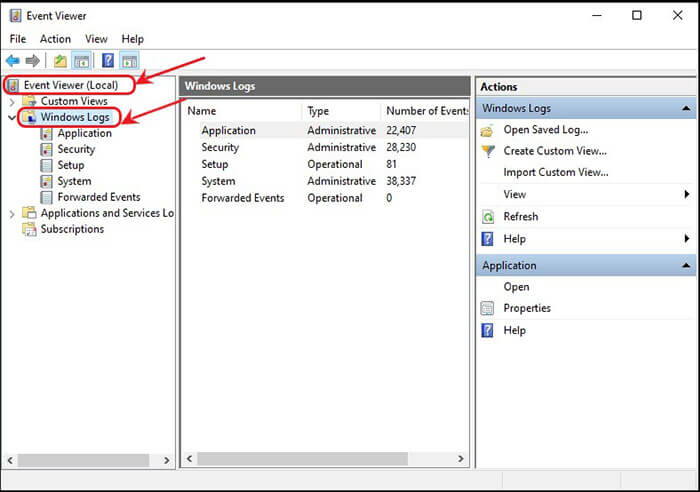This screenshot has width=700, height=492.
Task: Sort by the Name column header
Action: click(242, 111)
